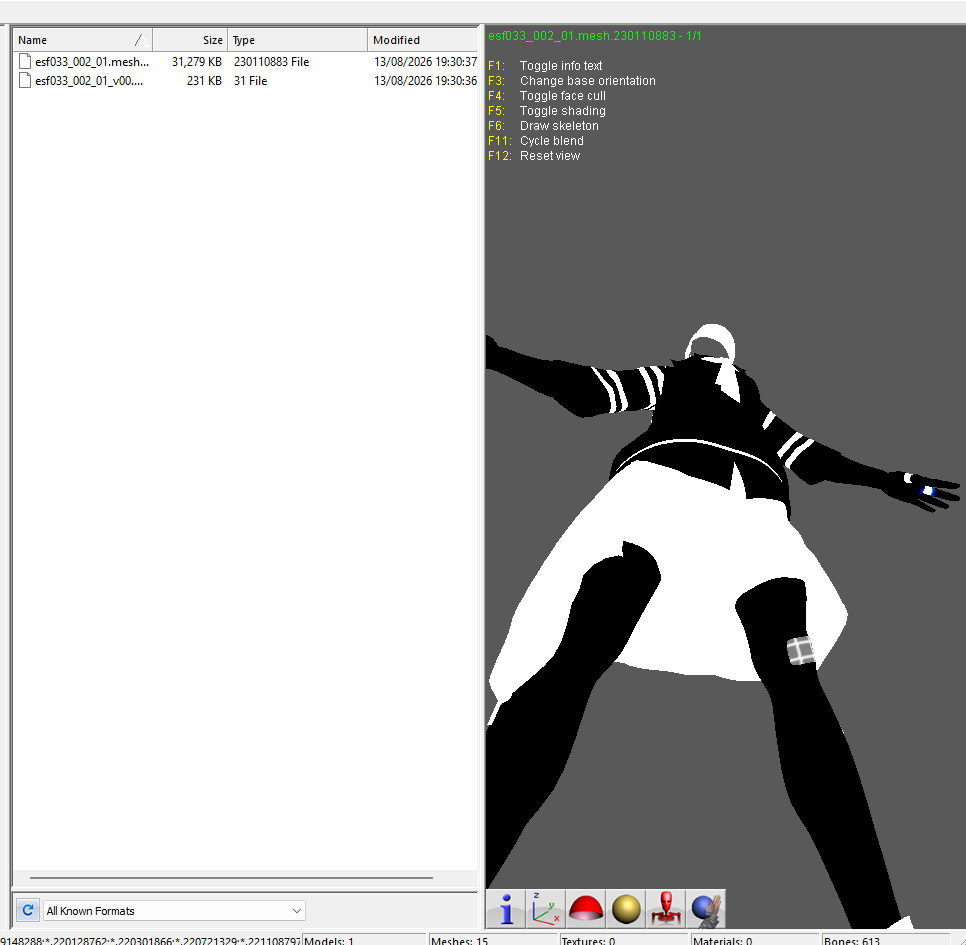
Task: Click the blue sphere with hand icon
Action: point(705,909)
